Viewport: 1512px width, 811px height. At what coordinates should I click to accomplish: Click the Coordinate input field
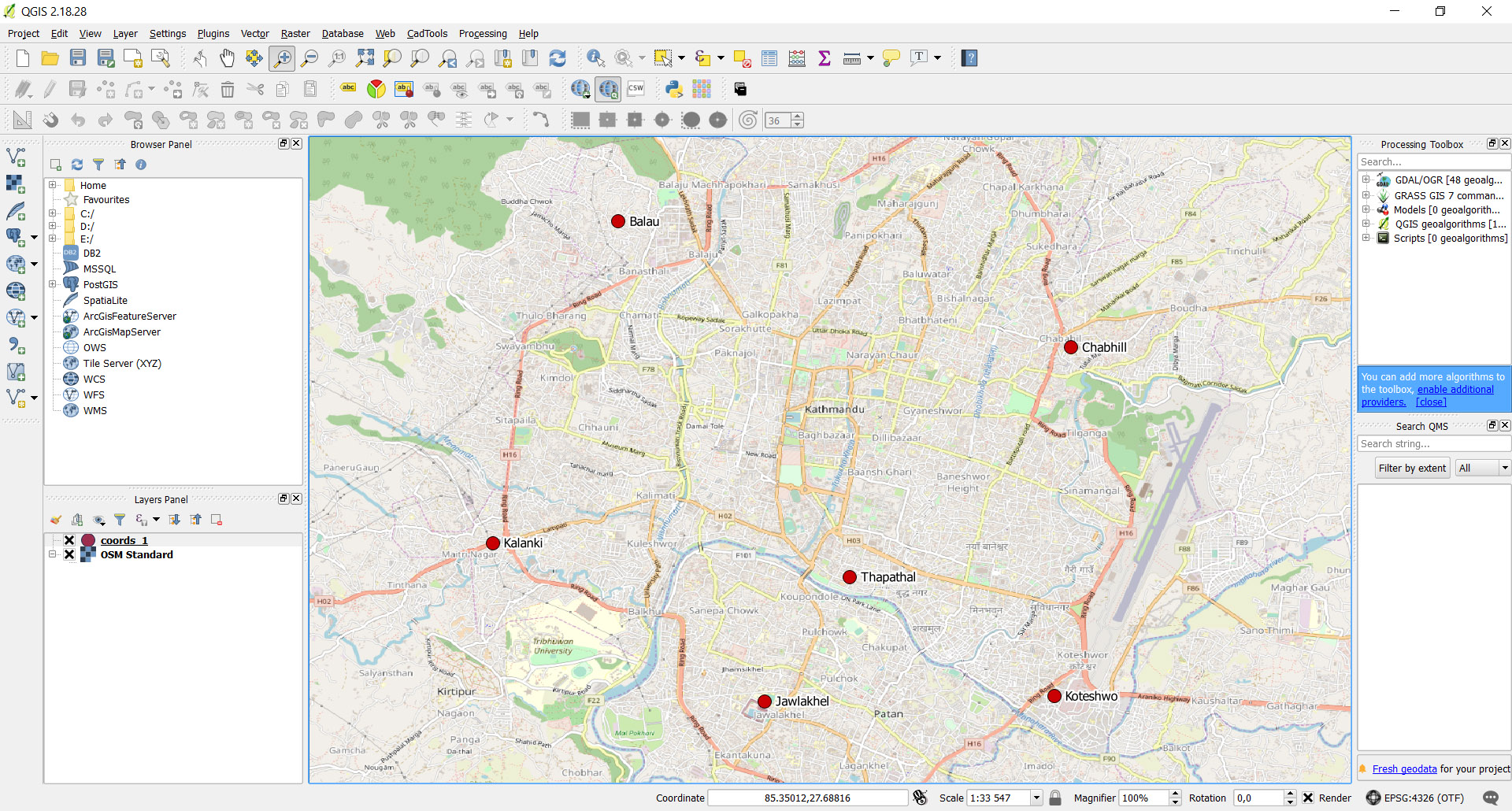(808, 798)
